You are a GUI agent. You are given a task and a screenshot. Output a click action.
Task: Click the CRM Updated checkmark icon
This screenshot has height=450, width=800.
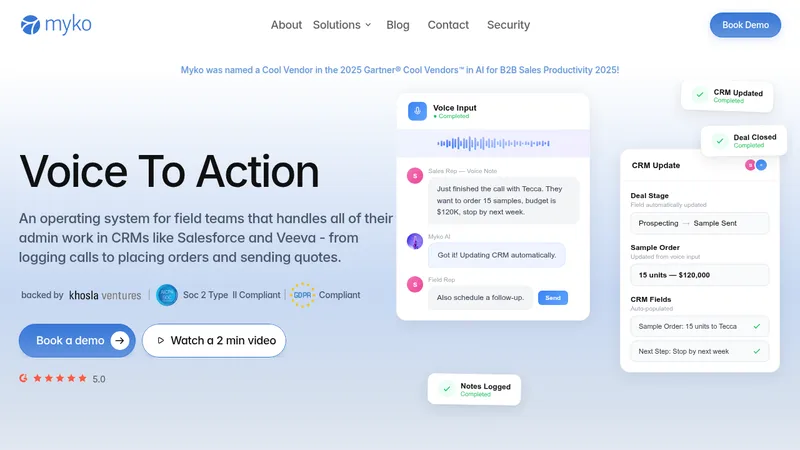pyautogui.click(x=700, y=95)
